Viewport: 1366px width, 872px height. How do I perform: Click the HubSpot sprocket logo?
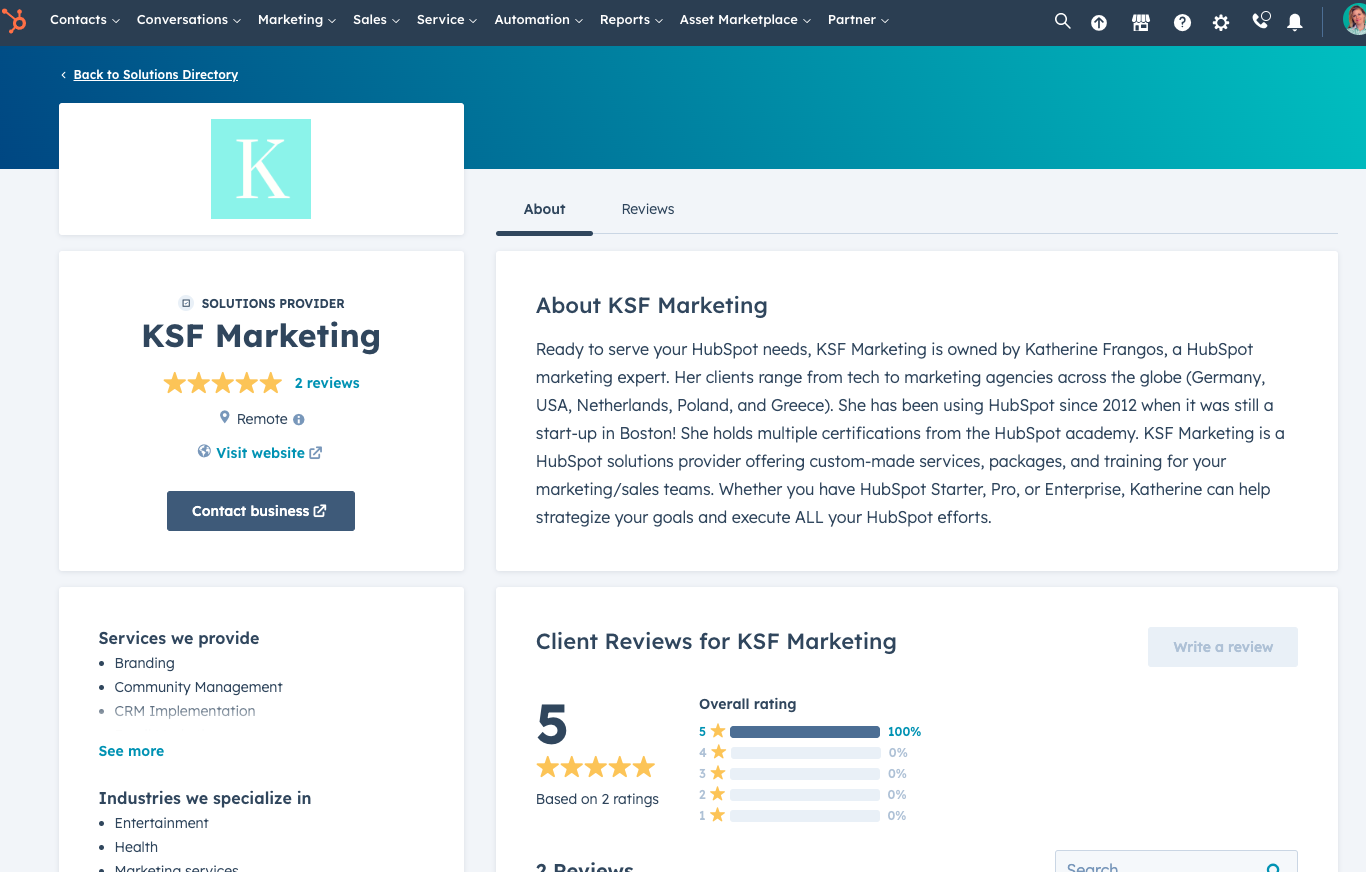click(x=15, y=20)
